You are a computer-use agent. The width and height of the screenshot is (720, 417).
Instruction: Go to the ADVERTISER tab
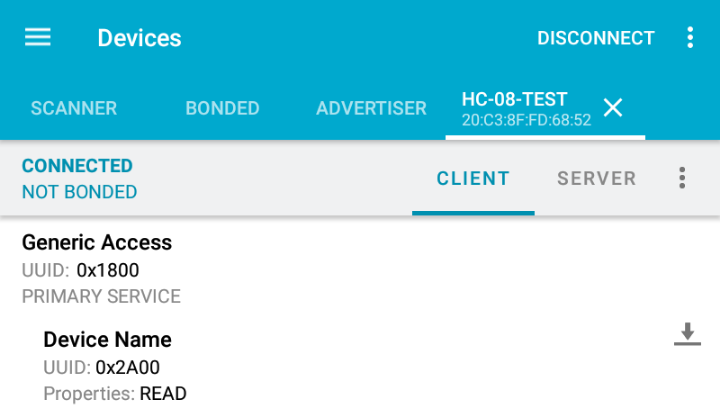(x=371, y=108)
